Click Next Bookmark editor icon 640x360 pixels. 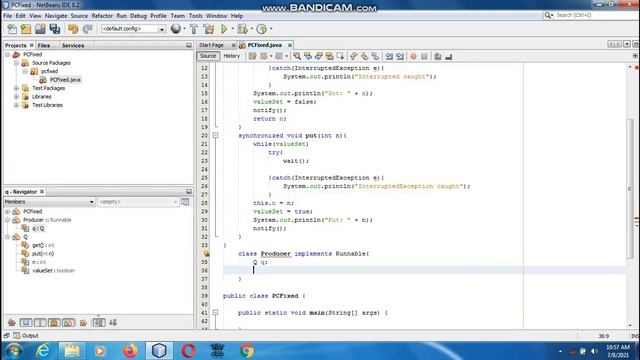[364, 56]
